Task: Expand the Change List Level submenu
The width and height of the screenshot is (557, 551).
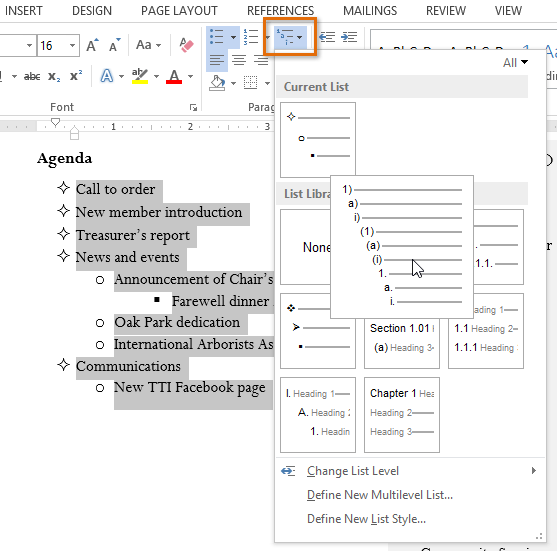Action: [410, 471]
